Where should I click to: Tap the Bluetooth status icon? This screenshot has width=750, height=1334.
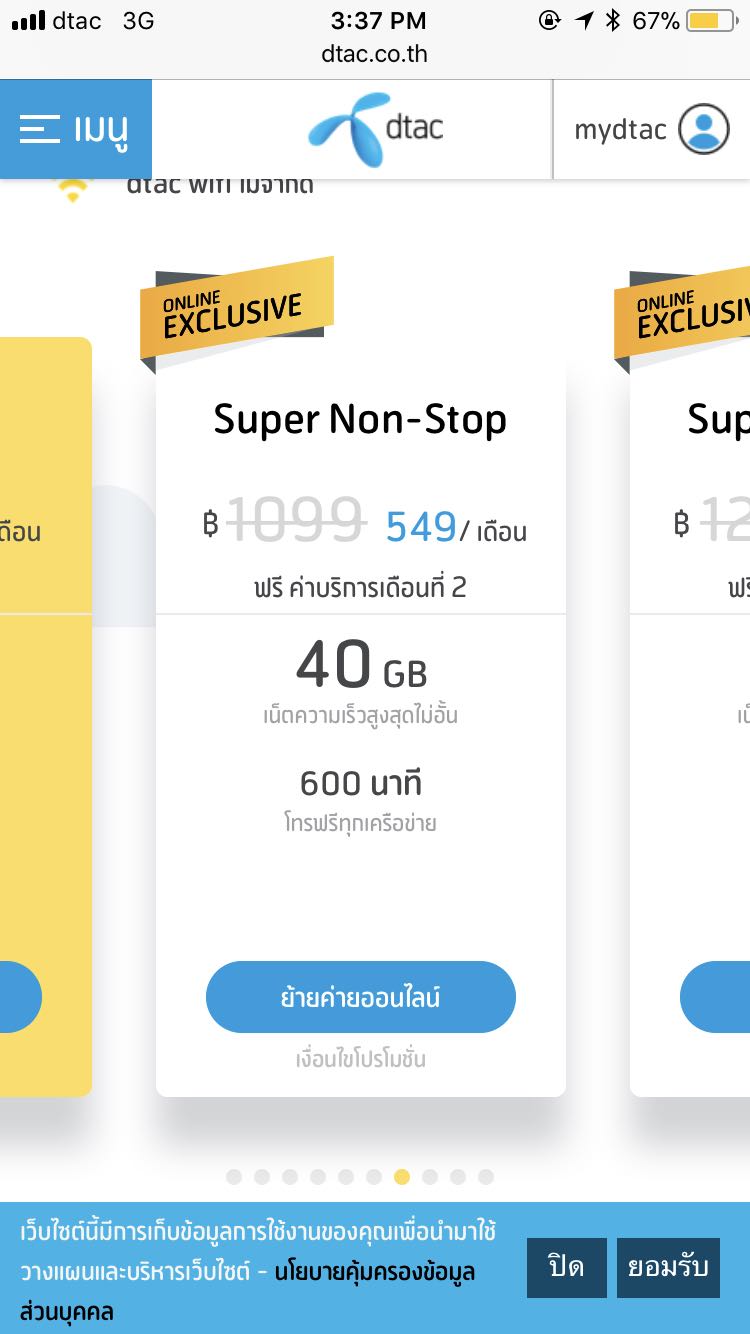(x=612, y=21)
